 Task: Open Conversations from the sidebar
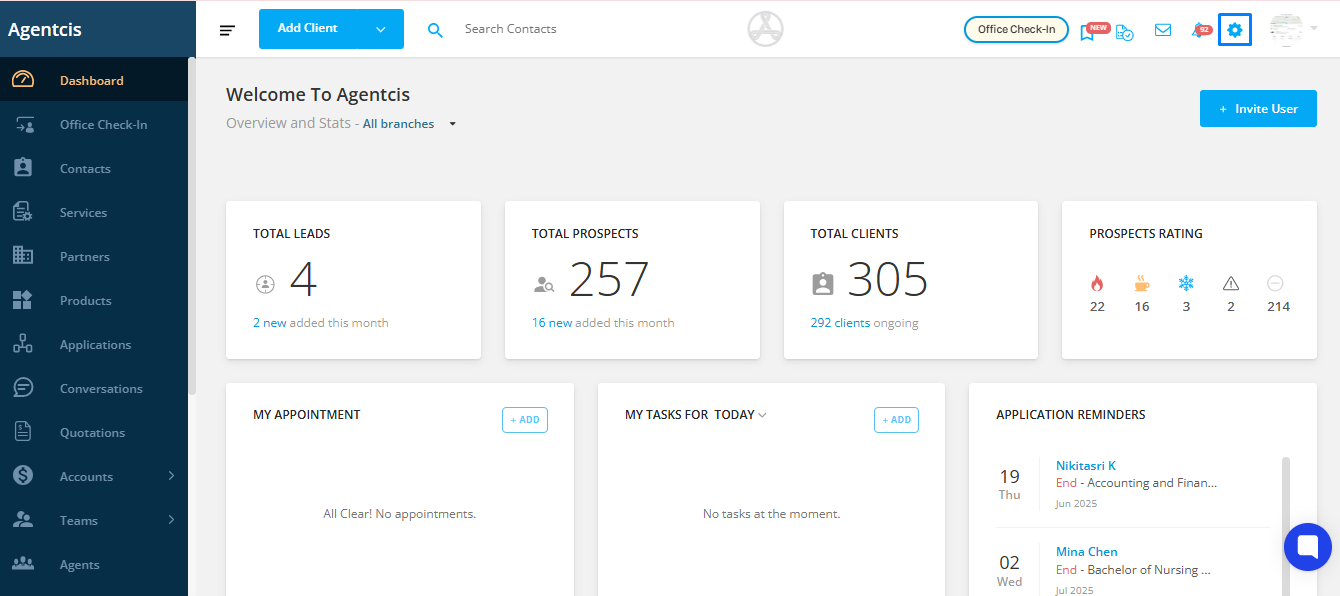point(94,388)
